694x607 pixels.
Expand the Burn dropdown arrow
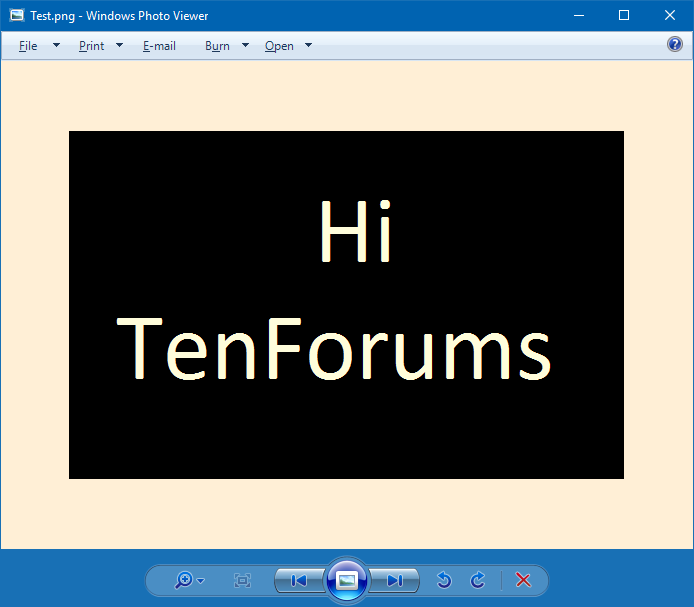[x=245, y=45]
